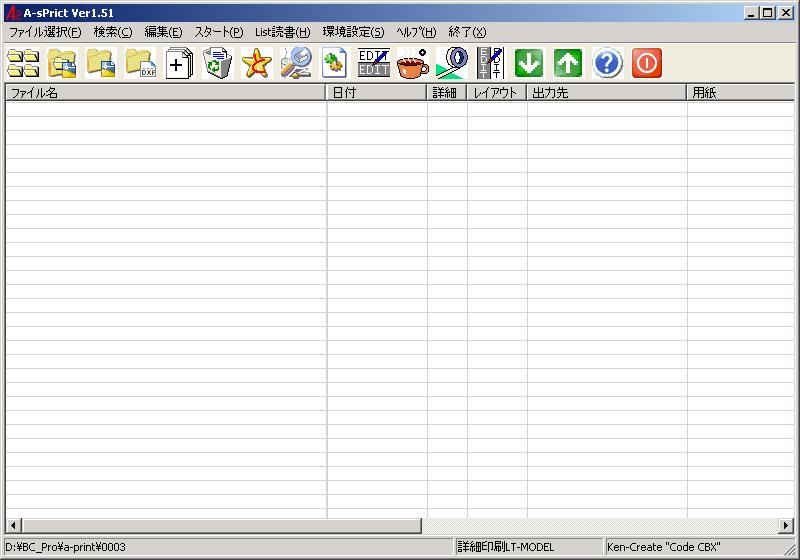Click the magnifying glass search icon
The image size is (800, 560).
point(296,64)
